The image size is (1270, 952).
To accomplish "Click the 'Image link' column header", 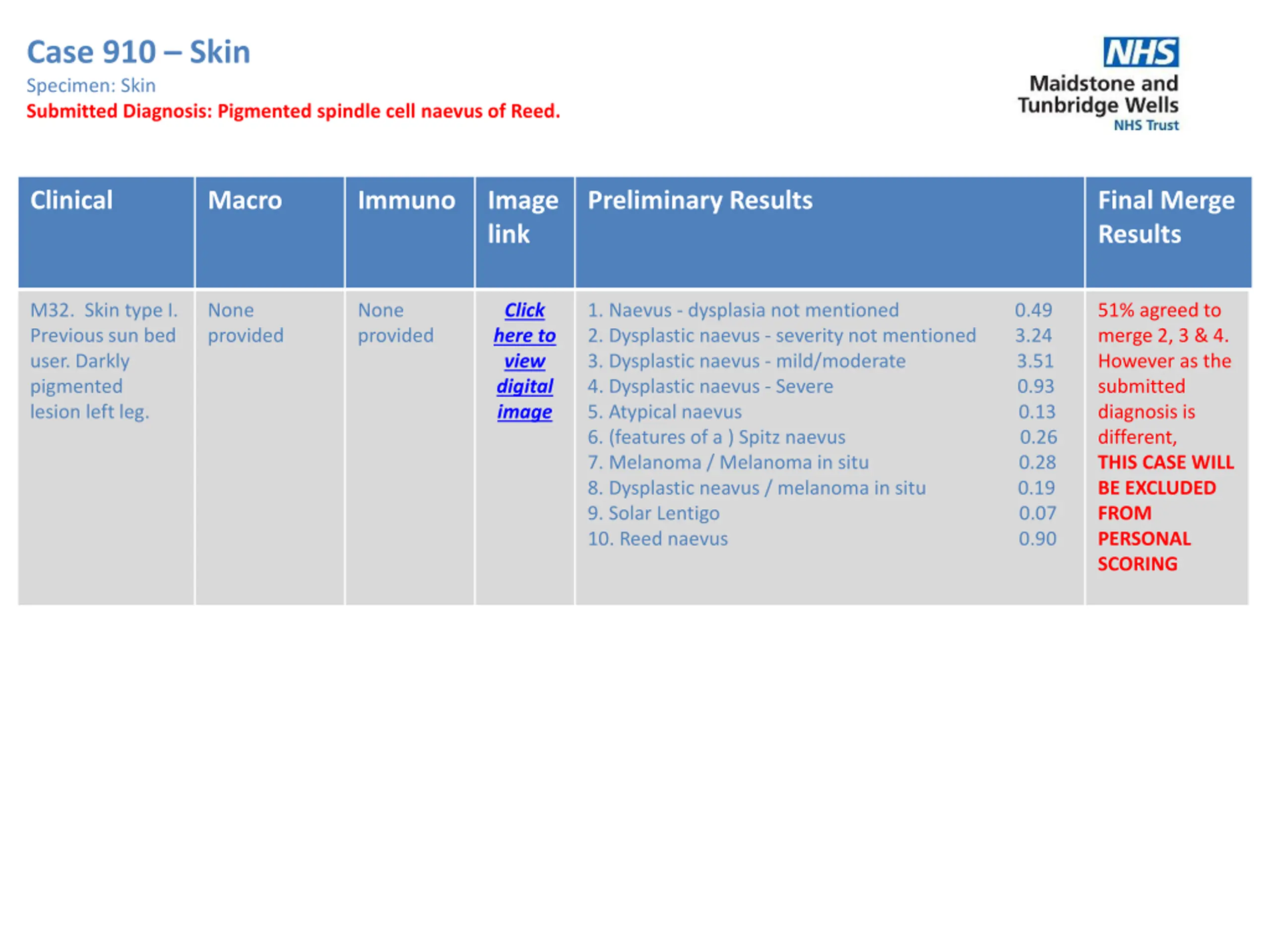I will 524,232.
